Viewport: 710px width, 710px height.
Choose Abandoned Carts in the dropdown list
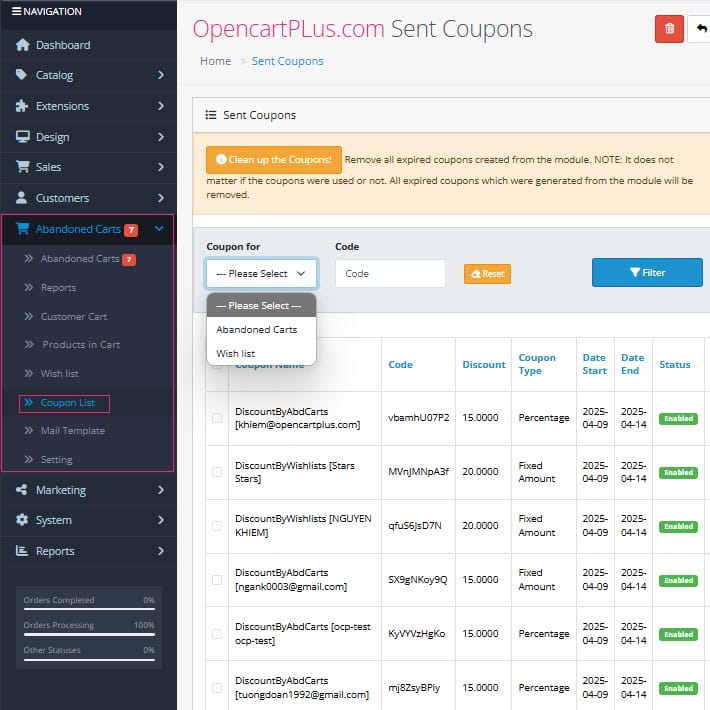pos(261,330)
